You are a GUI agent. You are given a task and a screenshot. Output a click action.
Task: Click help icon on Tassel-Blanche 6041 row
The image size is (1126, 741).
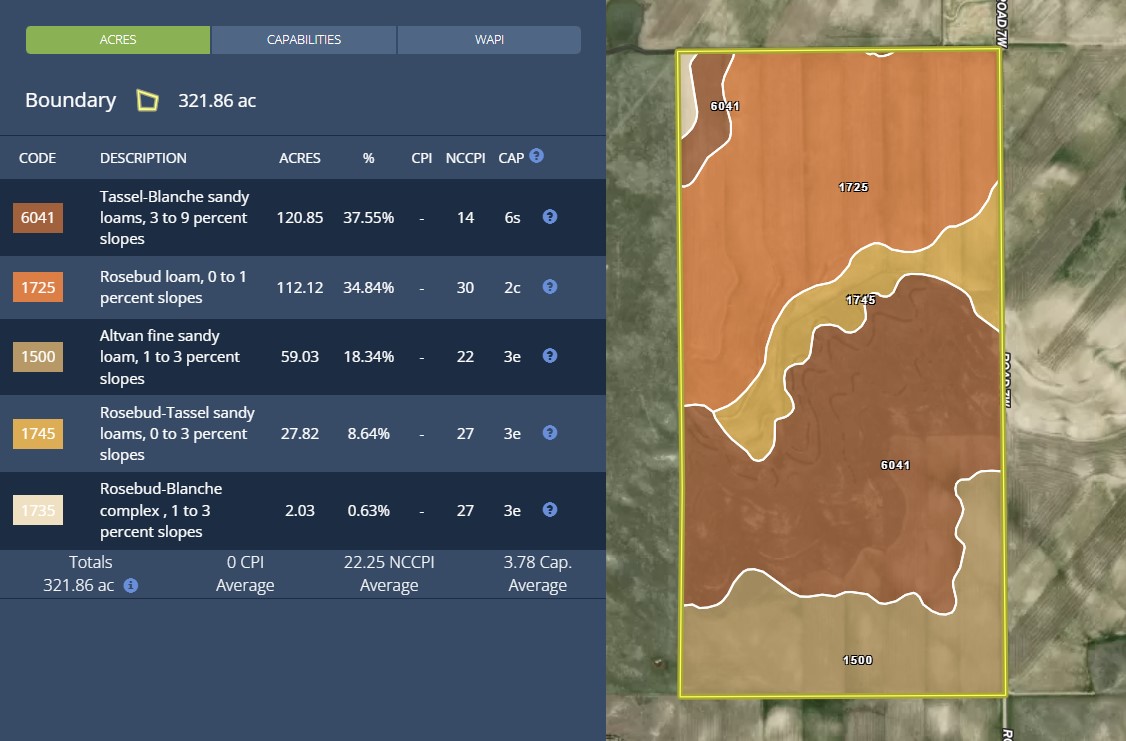[549, 217]
